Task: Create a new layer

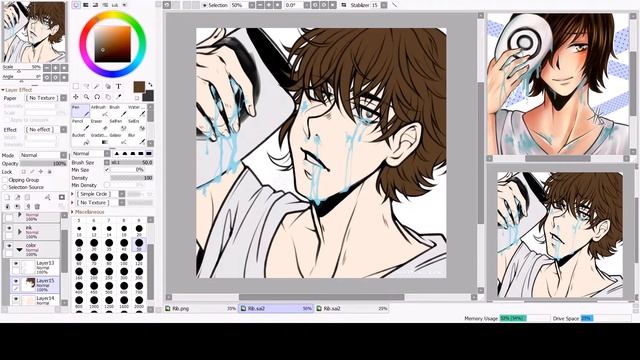Action: point(7,198)
